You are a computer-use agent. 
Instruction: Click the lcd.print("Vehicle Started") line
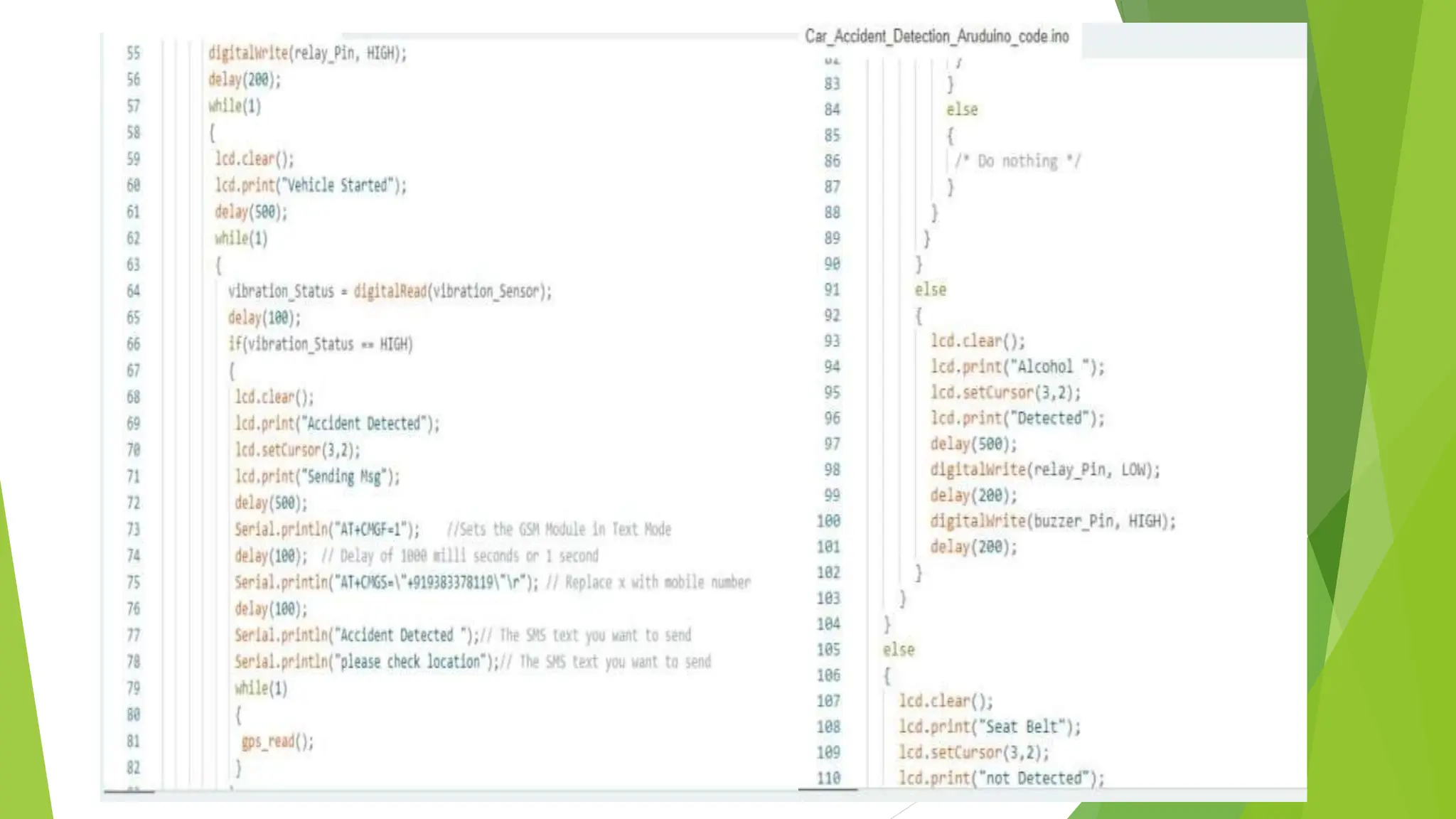tap(311, 186)
